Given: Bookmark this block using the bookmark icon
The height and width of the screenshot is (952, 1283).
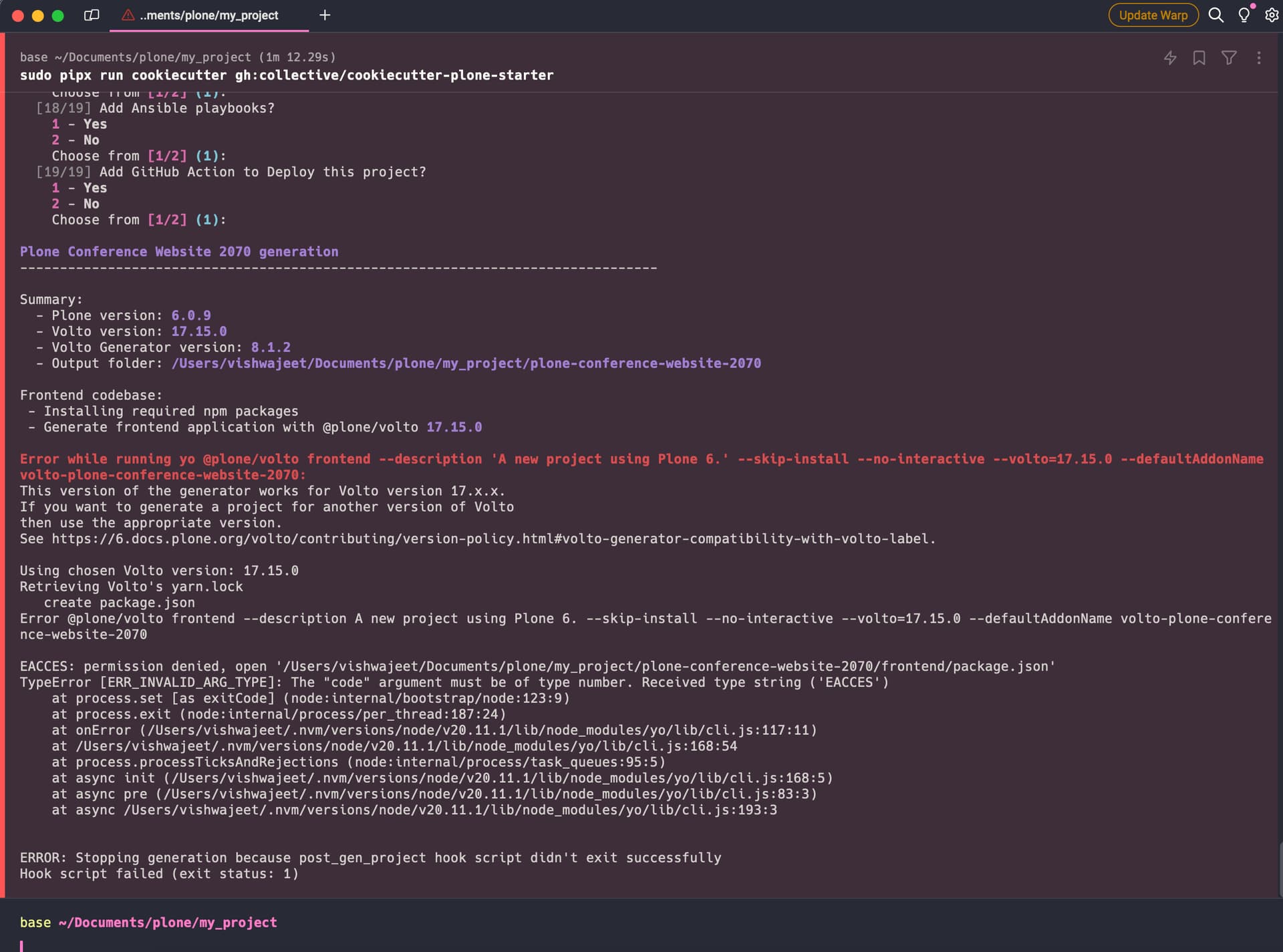Looking at the screenshot, I should point(1199,58).
